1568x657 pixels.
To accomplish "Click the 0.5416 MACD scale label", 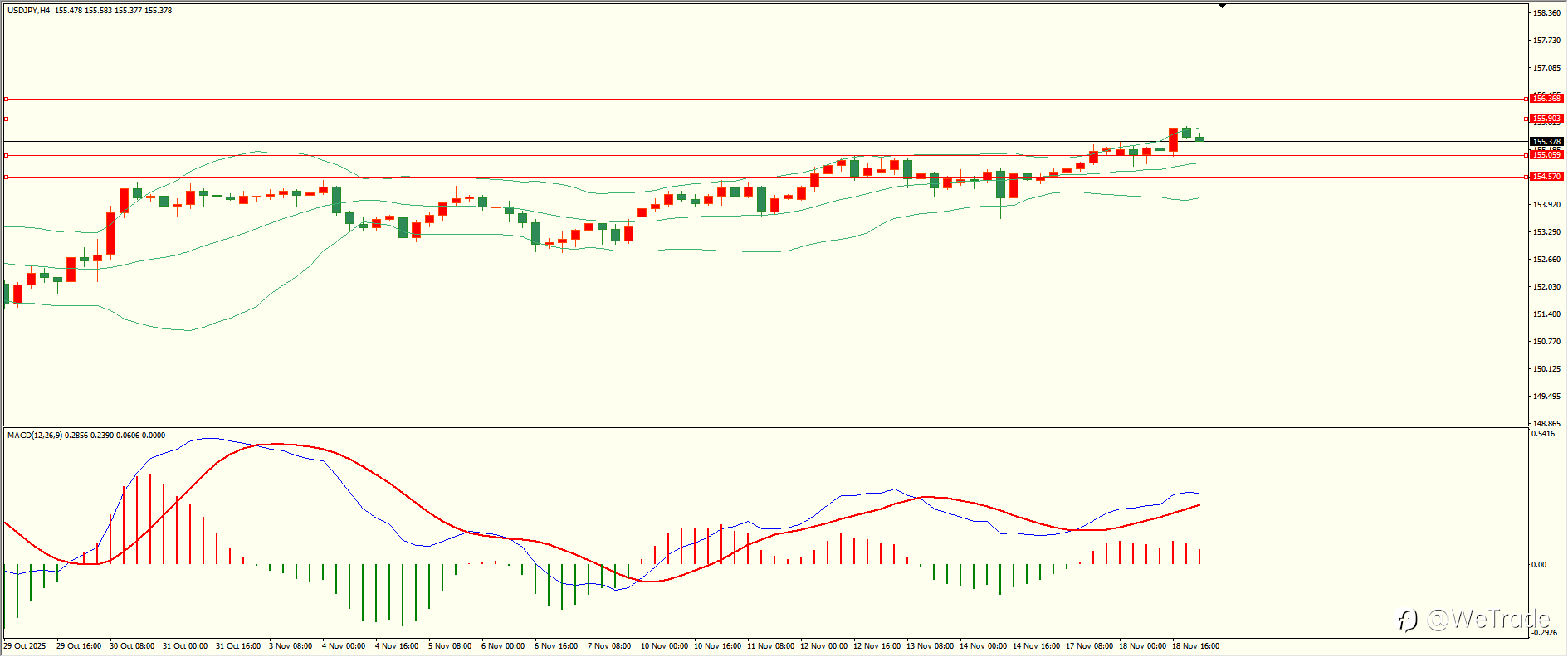I will click(x=1544, y=434).
